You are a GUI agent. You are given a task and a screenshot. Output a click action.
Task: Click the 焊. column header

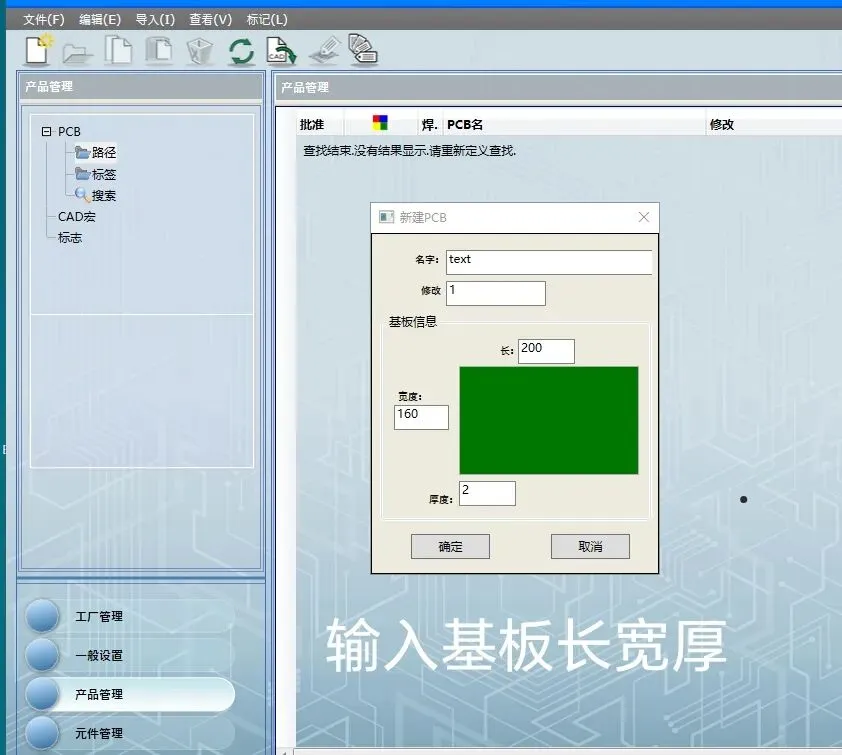429,125
